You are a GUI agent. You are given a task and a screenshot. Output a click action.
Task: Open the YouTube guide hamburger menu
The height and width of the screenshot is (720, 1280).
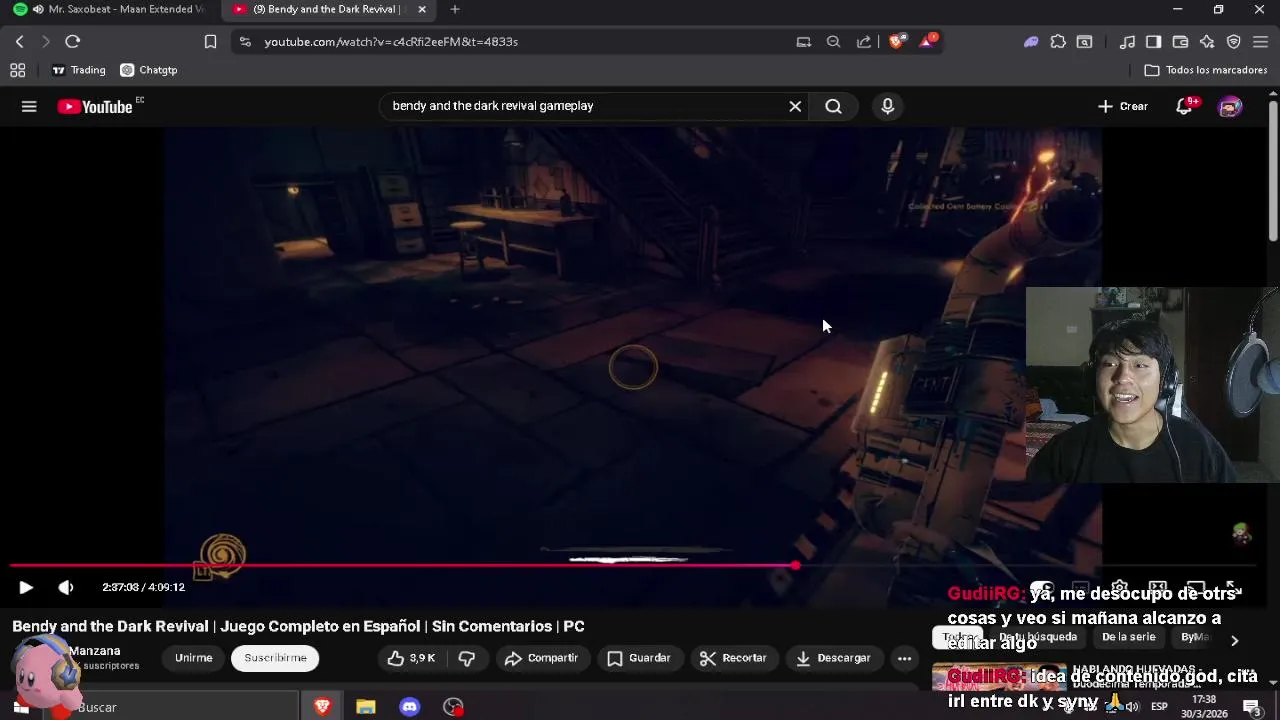29,106
